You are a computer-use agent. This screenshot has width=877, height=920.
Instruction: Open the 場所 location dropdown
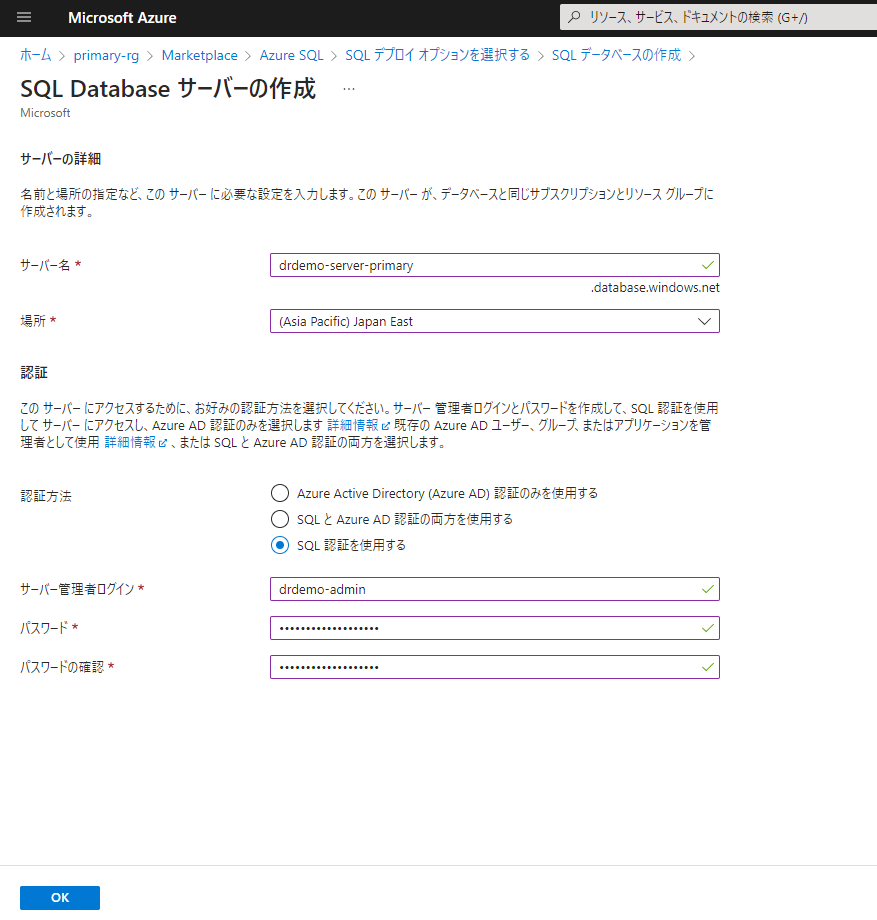(x=495, y=322)
